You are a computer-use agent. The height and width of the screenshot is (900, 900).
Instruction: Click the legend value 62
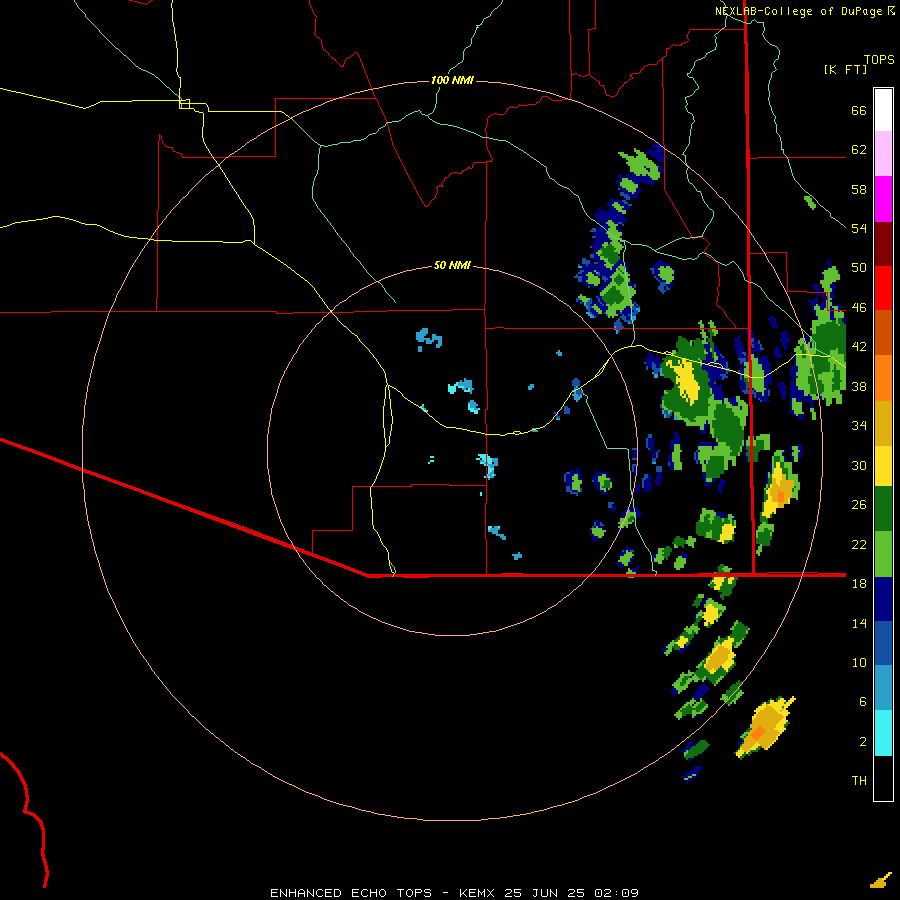pos(859,150)
